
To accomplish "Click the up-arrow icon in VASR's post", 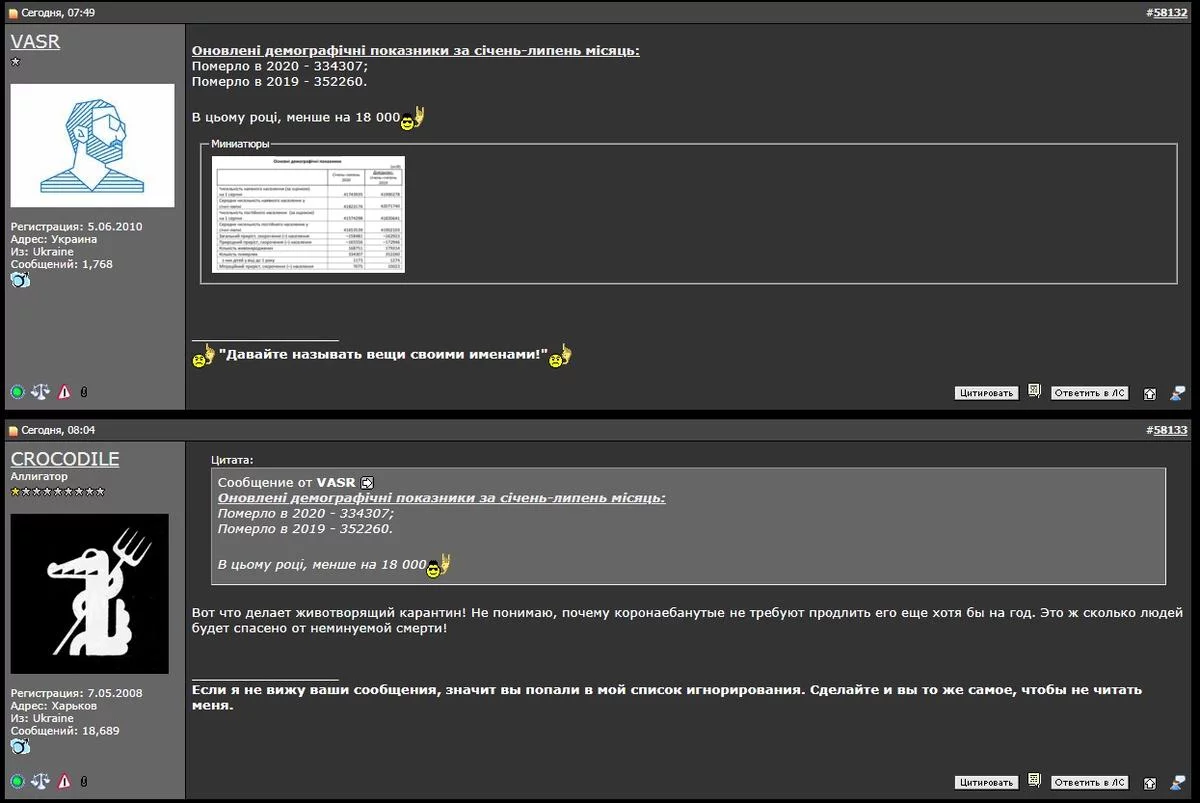I will 1150,394.
